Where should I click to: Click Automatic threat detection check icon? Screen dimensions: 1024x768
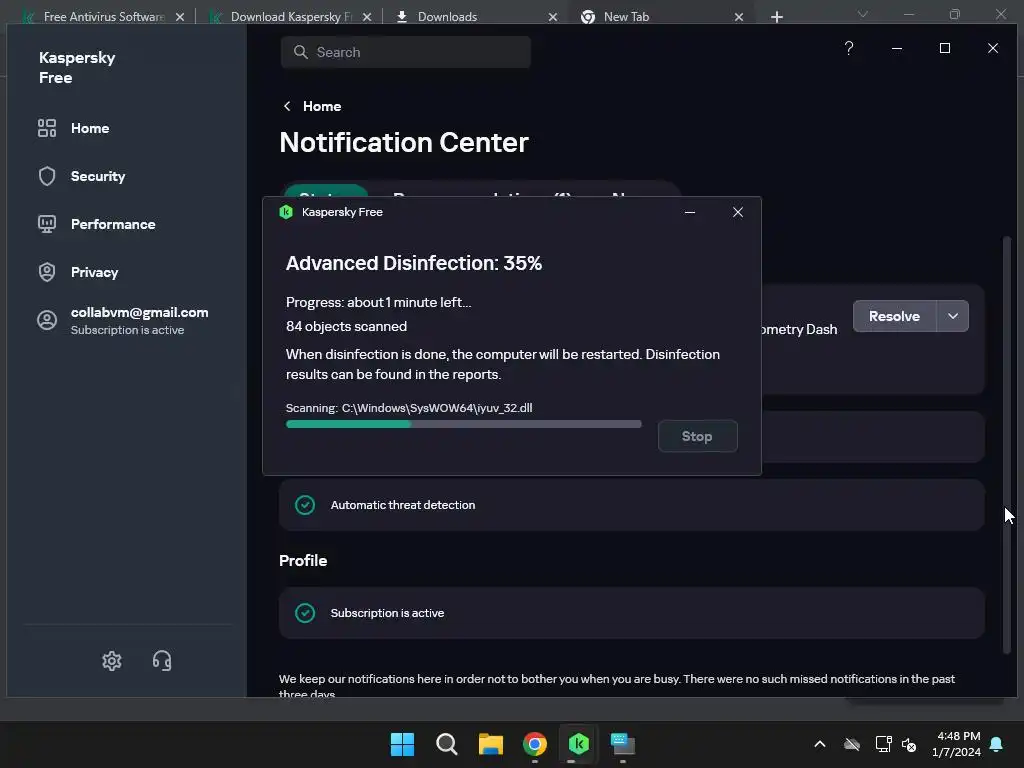(305, 505)
